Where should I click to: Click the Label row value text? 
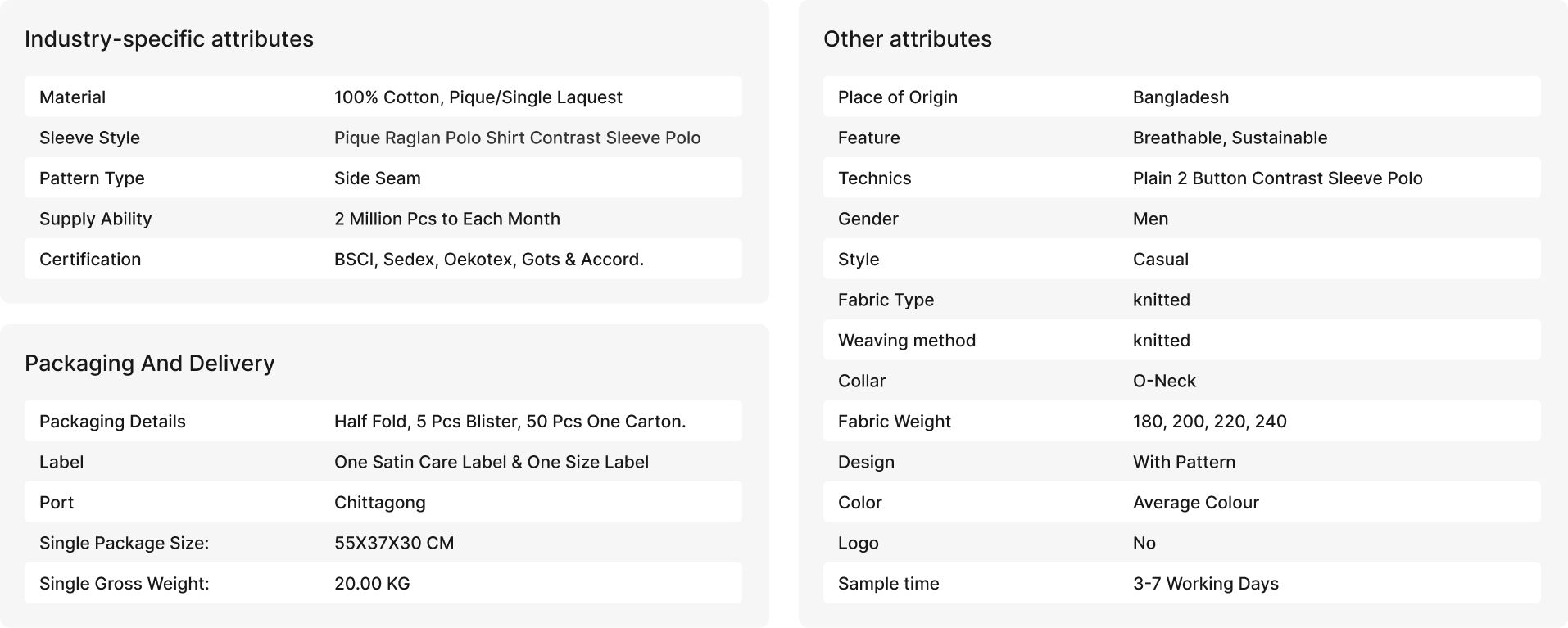coord(492,463)
